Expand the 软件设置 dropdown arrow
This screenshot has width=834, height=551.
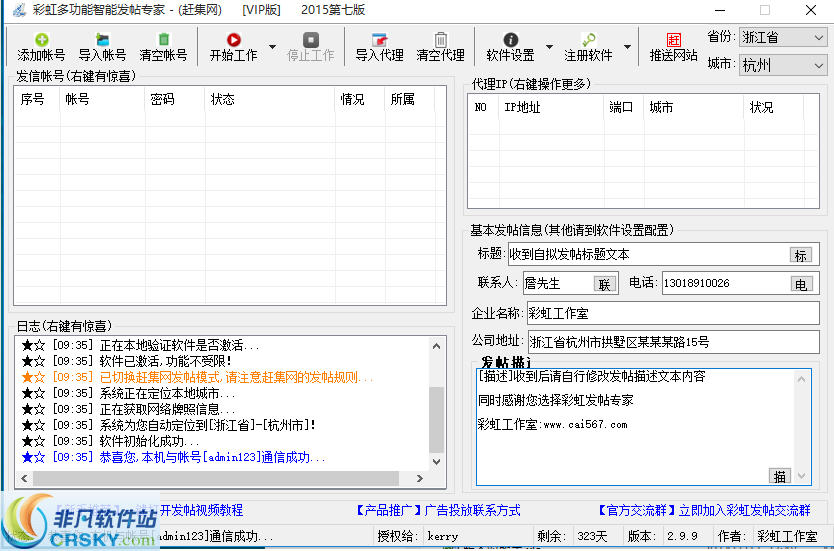coord(549,47)
